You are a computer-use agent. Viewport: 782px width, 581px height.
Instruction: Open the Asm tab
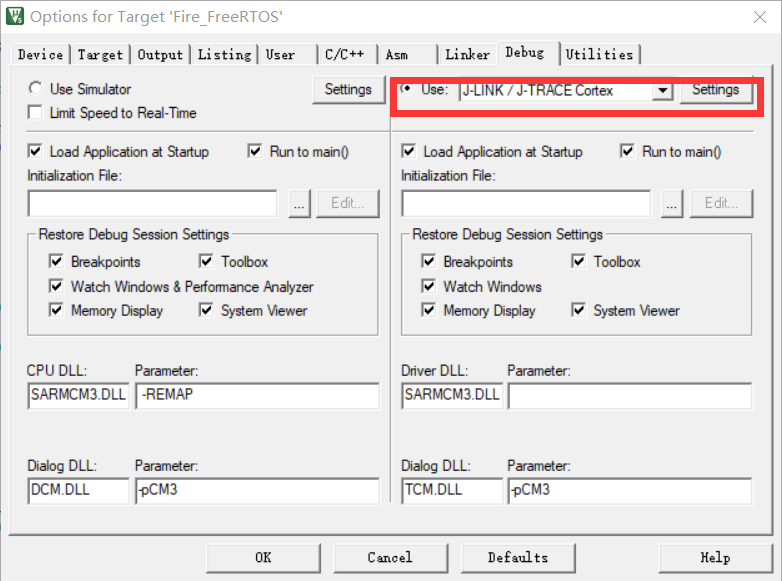click(407, 54)
